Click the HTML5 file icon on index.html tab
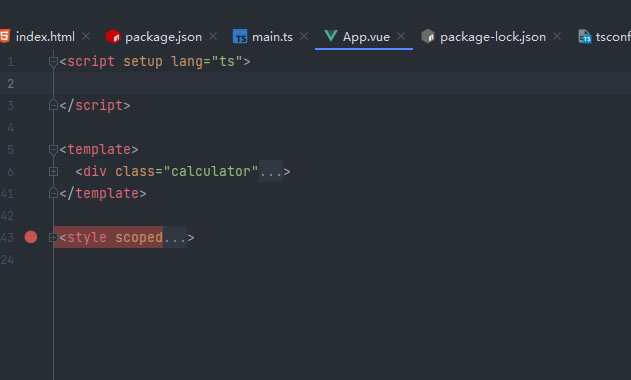 click(5, 36)
